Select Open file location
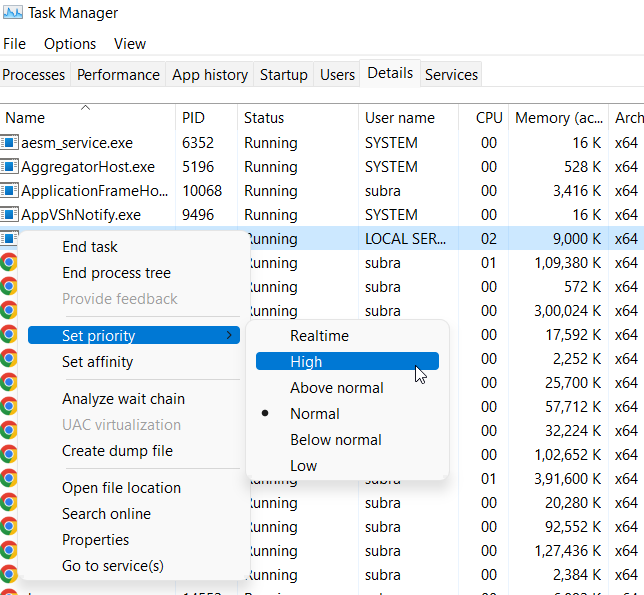The height and width of the screenshot is (595, 644). tap(121, 488)
